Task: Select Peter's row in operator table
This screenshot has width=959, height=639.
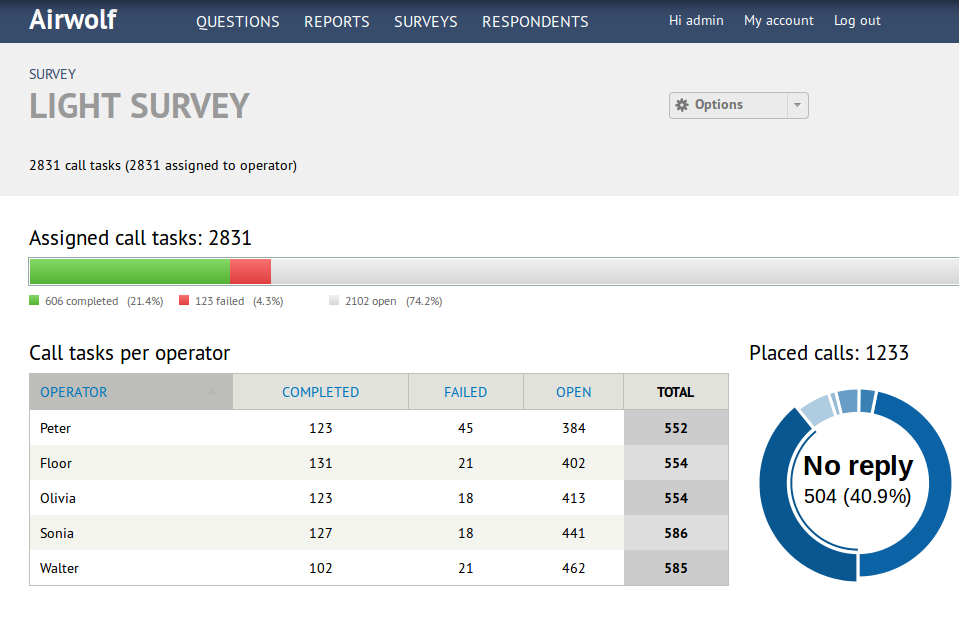Action: [379, 428]
